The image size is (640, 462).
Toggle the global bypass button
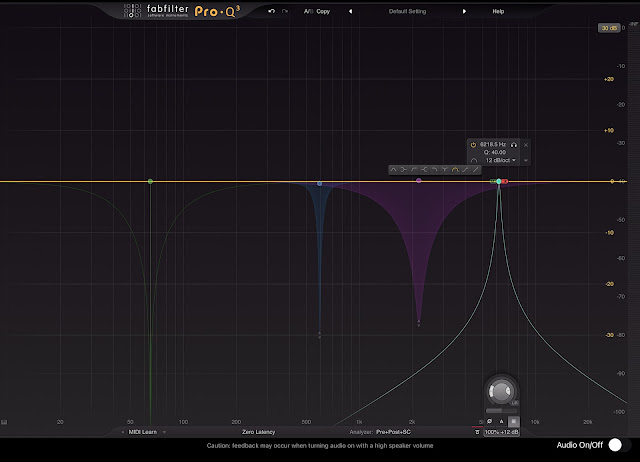click(x=514, y=421)
